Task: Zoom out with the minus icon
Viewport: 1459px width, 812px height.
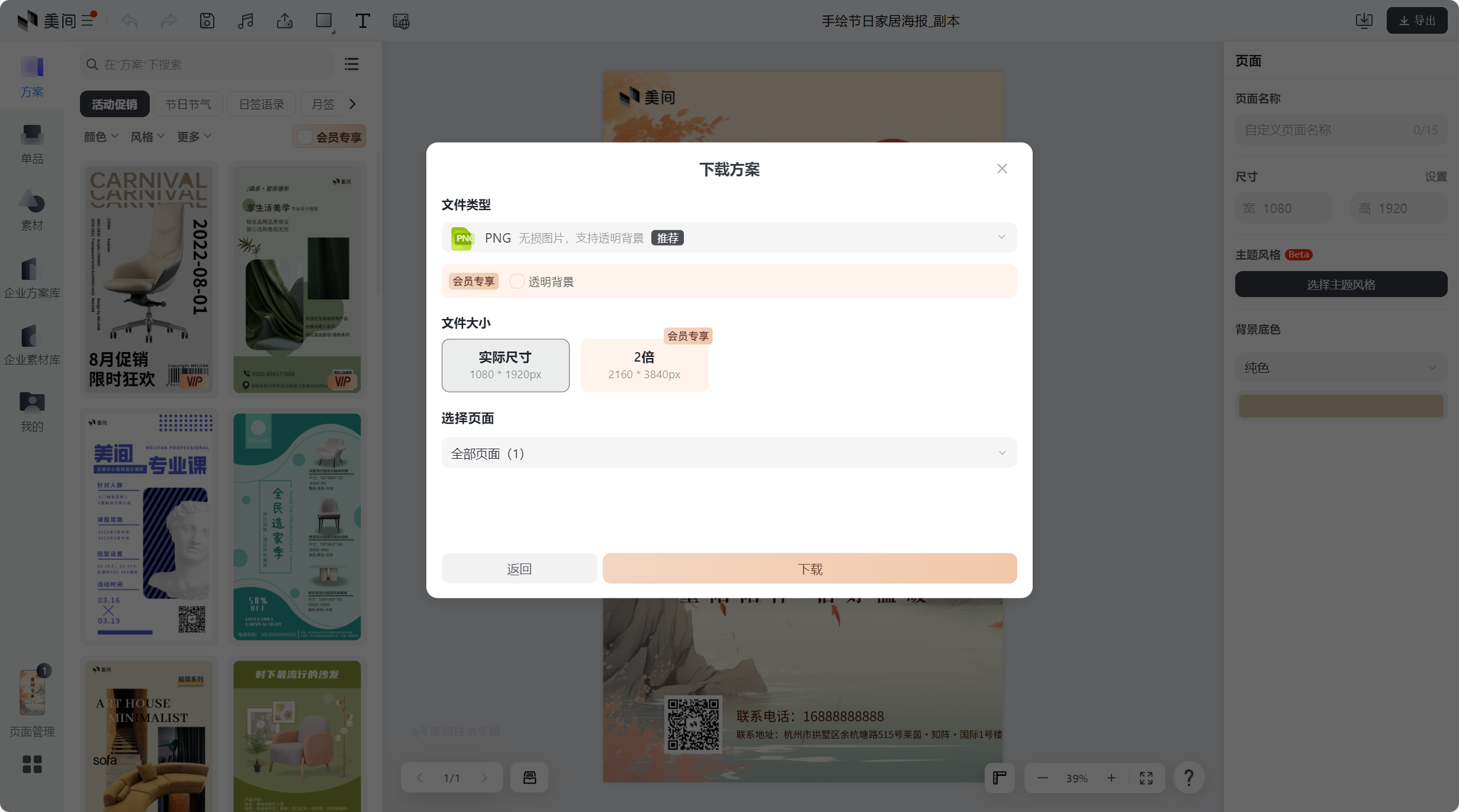Action: [x=1043, y=778]
